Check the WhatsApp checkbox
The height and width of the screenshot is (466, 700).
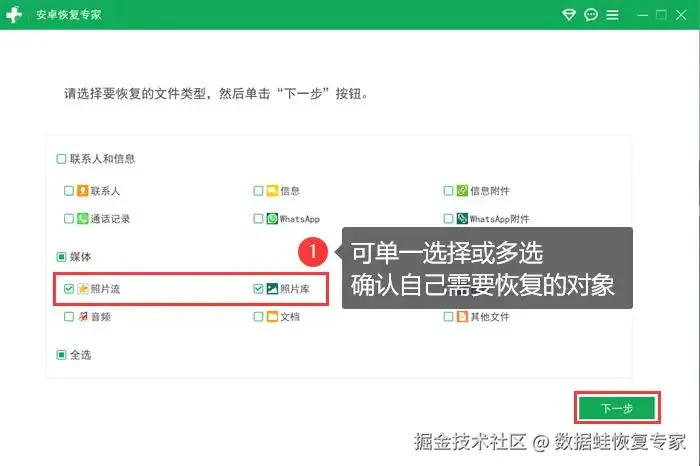pyautogui.click(x=258, y=219)
